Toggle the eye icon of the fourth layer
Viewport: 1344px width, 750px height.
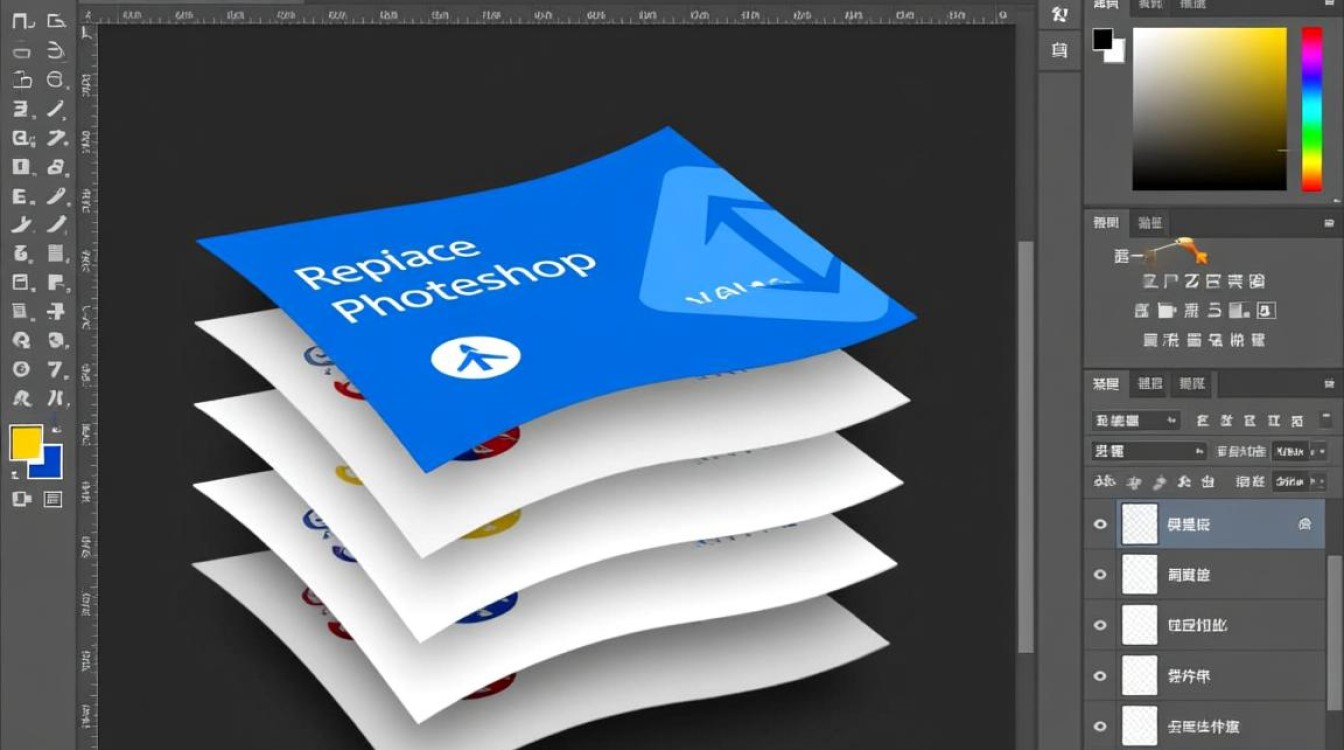pos(1100,676)
